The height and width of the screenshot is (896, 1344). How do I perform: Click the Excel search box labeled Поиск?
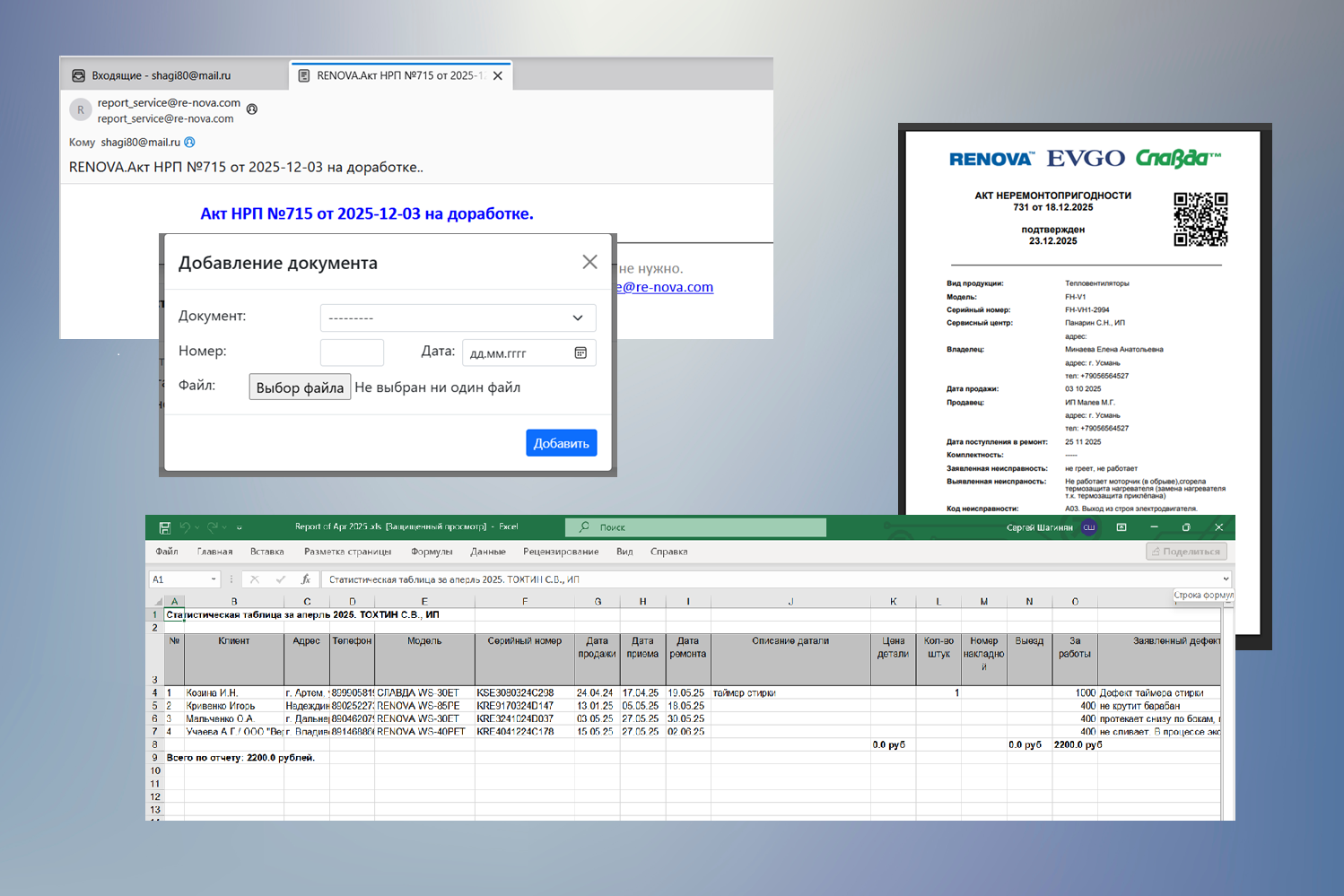point(695,527)
